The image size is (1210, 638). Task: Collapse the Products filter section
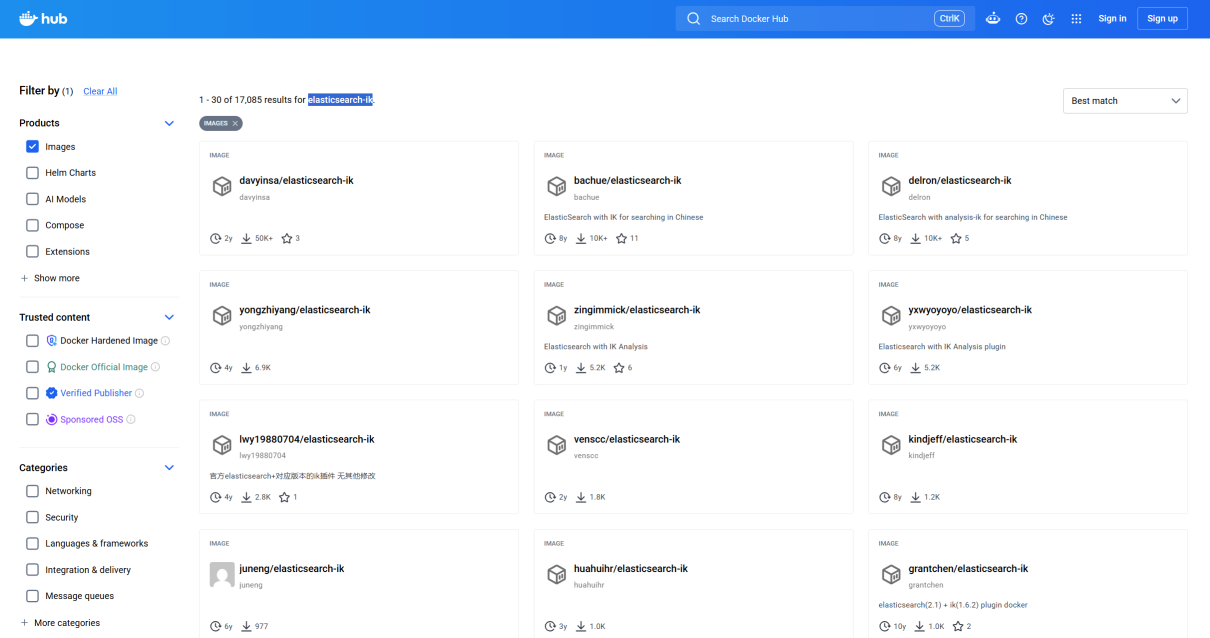pyautogui.click(x=169, y=123)
